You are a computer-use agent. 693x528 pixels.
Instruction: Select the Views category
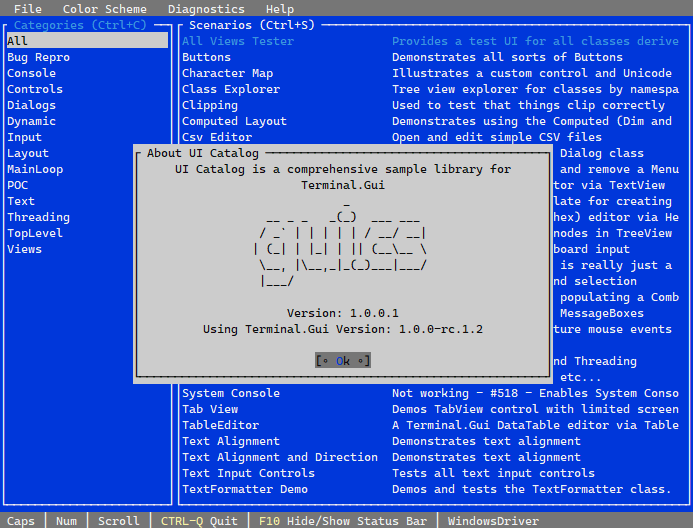[x=24, y=249]
